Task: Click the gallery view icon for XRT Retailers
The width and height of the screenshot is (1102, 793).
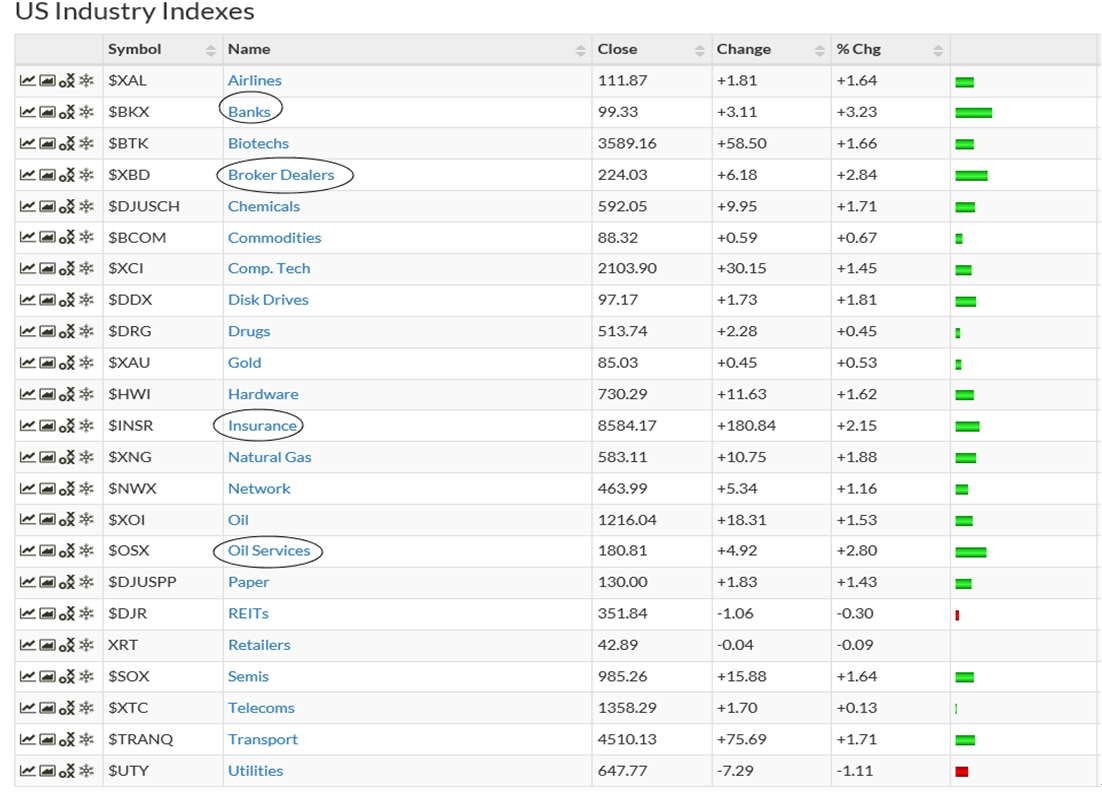Action: click(x=47, y=645)
